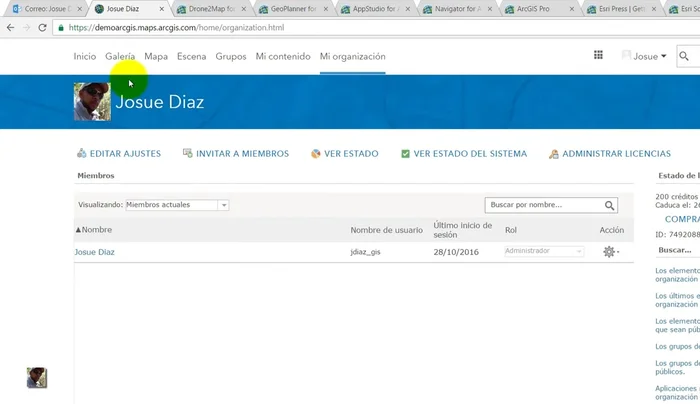Click the search icon in member search box
The image size is (700, 404).
(x=609, y=205)
